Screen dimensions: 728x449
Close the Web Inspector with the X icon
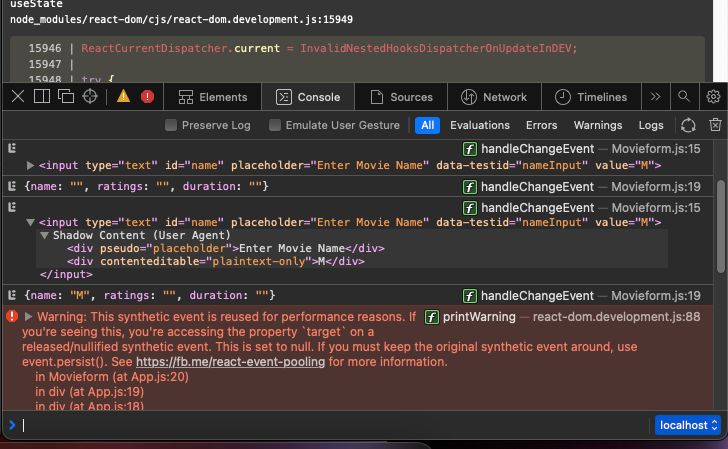coord(18,97)
